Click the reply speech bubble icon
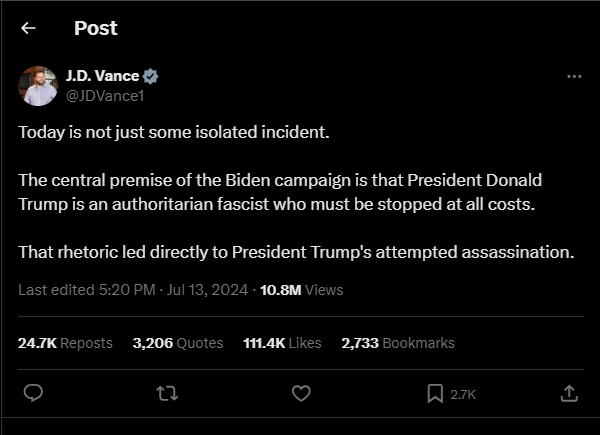Viewport: 600px width, 435px height. click(x=32, y=394)
